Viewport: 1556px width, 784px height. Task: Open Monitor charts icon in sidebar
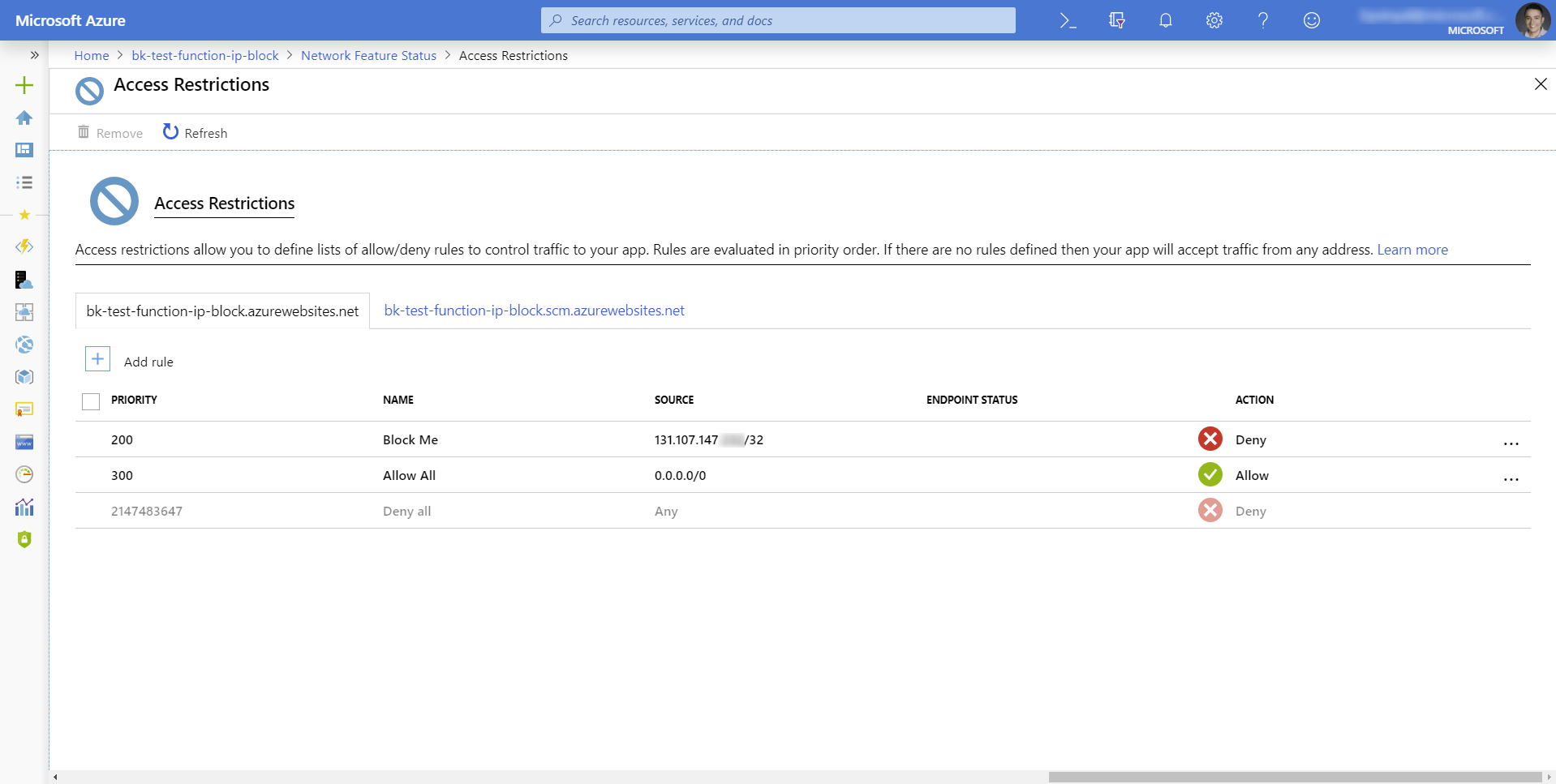pyautogui.click(x=24, y=507)
